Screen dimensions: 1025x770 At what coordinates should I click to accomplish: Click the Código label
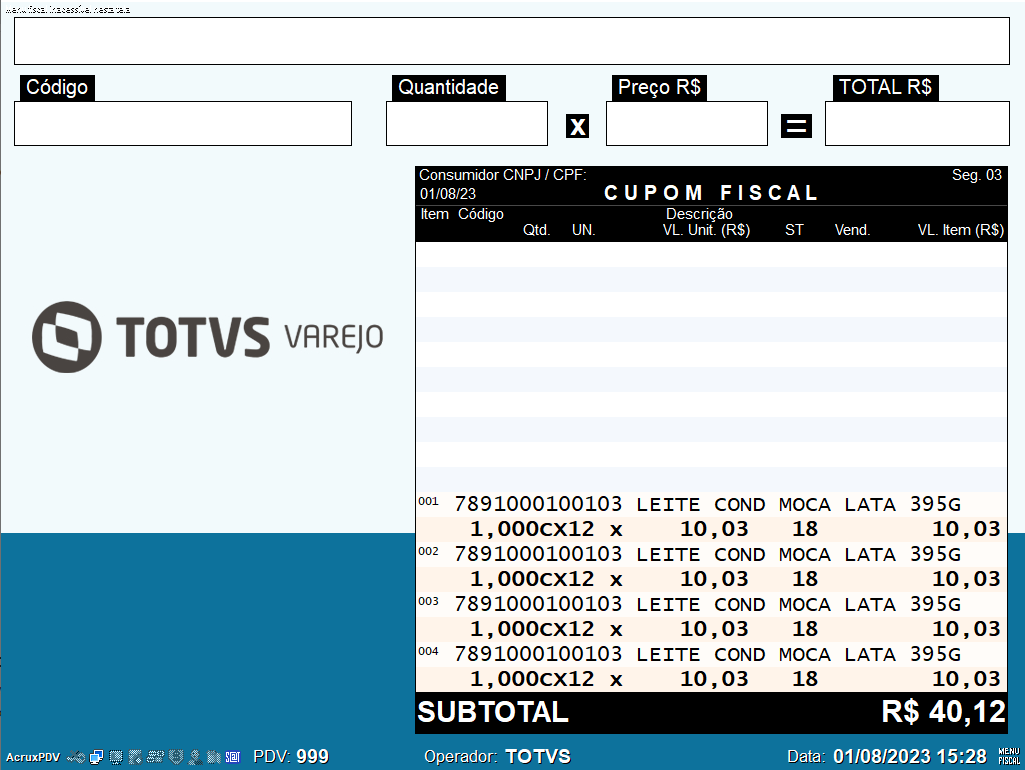(57, 87)
